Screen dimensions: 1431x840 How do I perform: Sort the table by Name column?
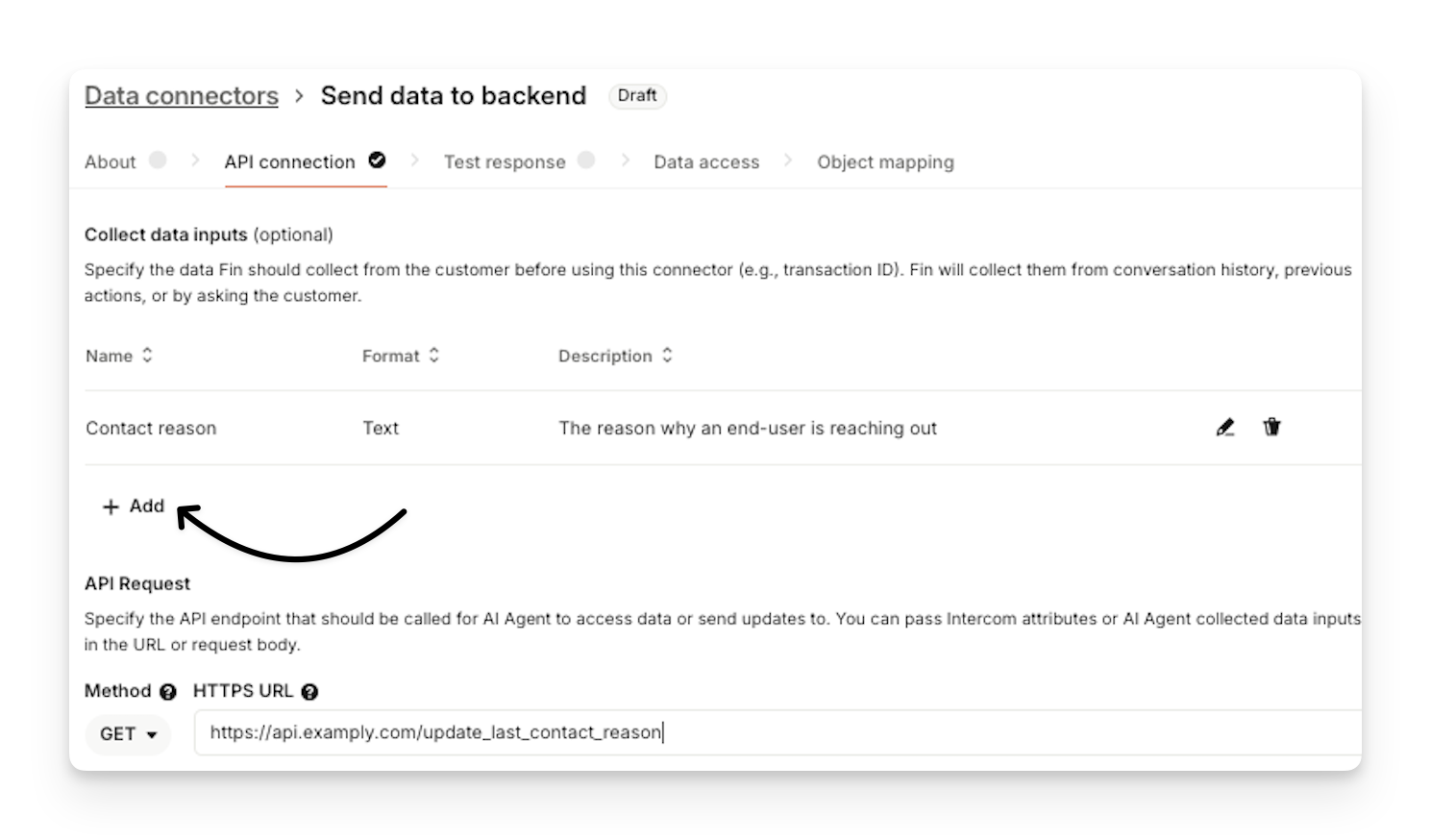[147, 356]
